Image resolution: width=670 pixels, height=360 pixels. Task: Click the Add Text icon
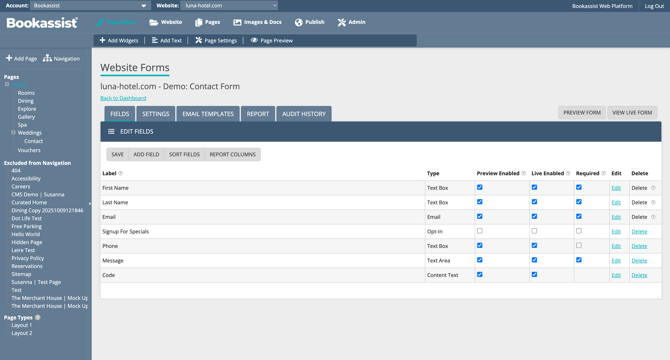(155, 40)
